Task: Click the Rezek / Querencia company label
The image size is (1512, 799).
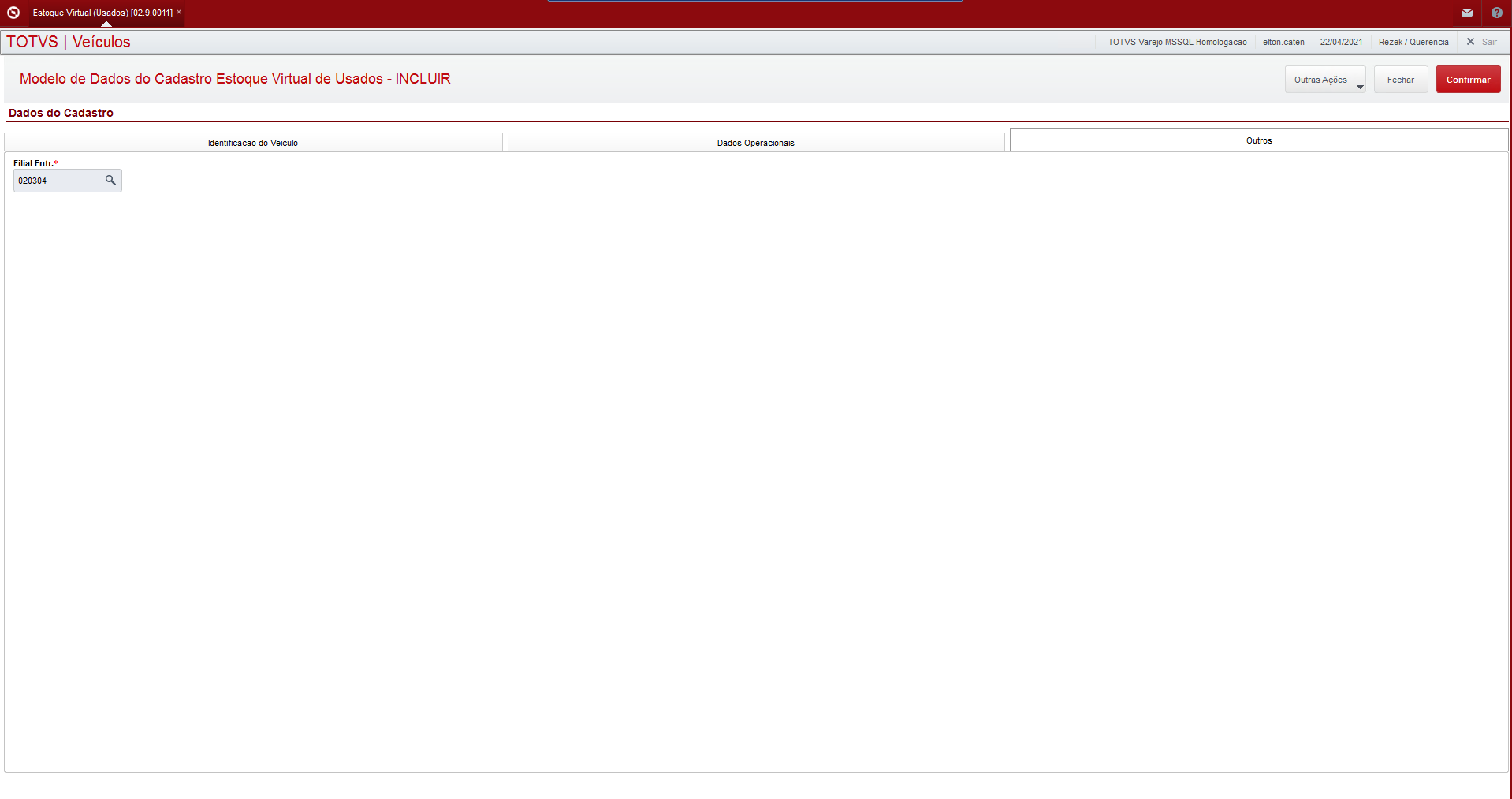Action: (x=1413, y=42)
